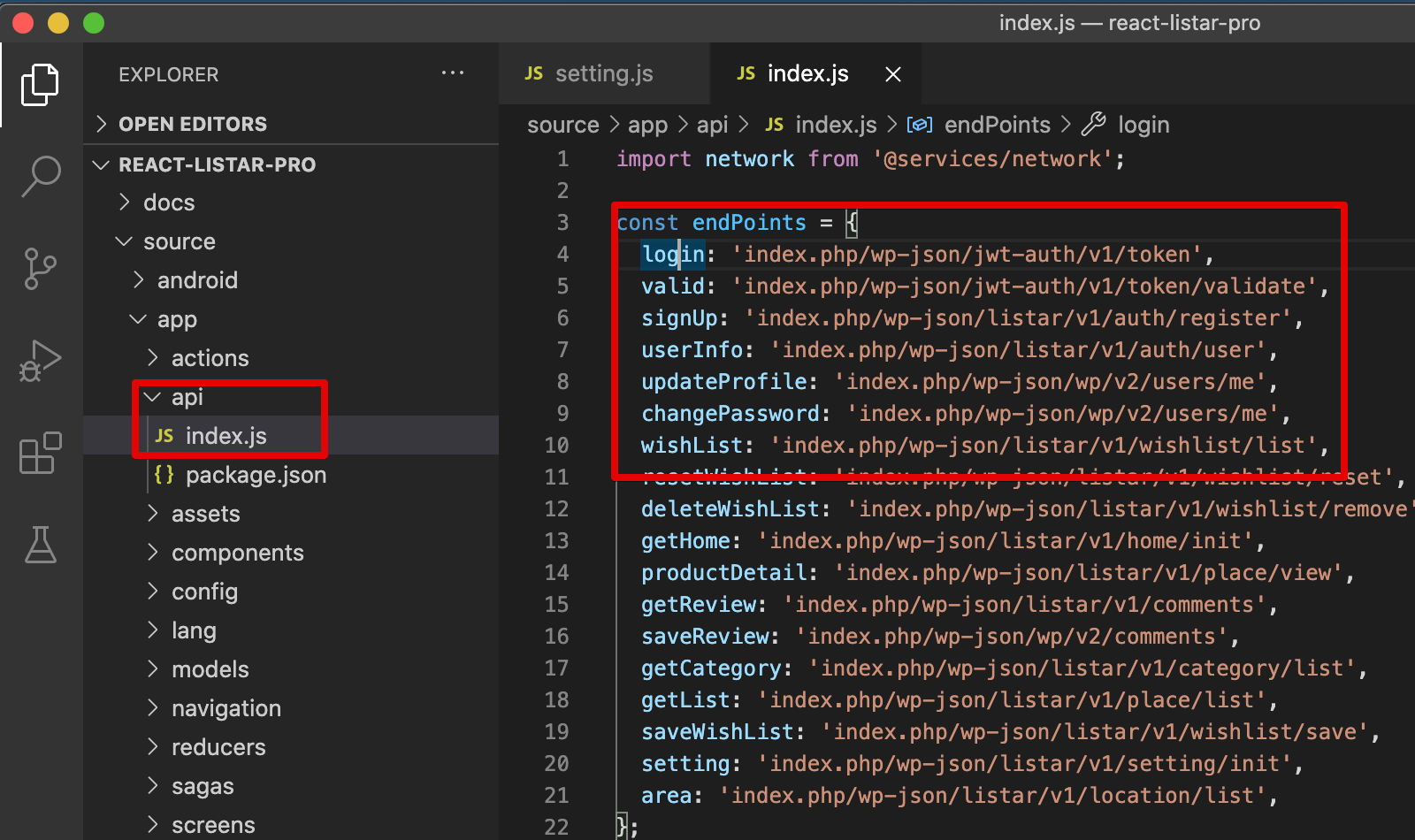Screen dimensions: 1415x840
Task: Click the 'updateProfile' property key
Action: click(724, 382)
